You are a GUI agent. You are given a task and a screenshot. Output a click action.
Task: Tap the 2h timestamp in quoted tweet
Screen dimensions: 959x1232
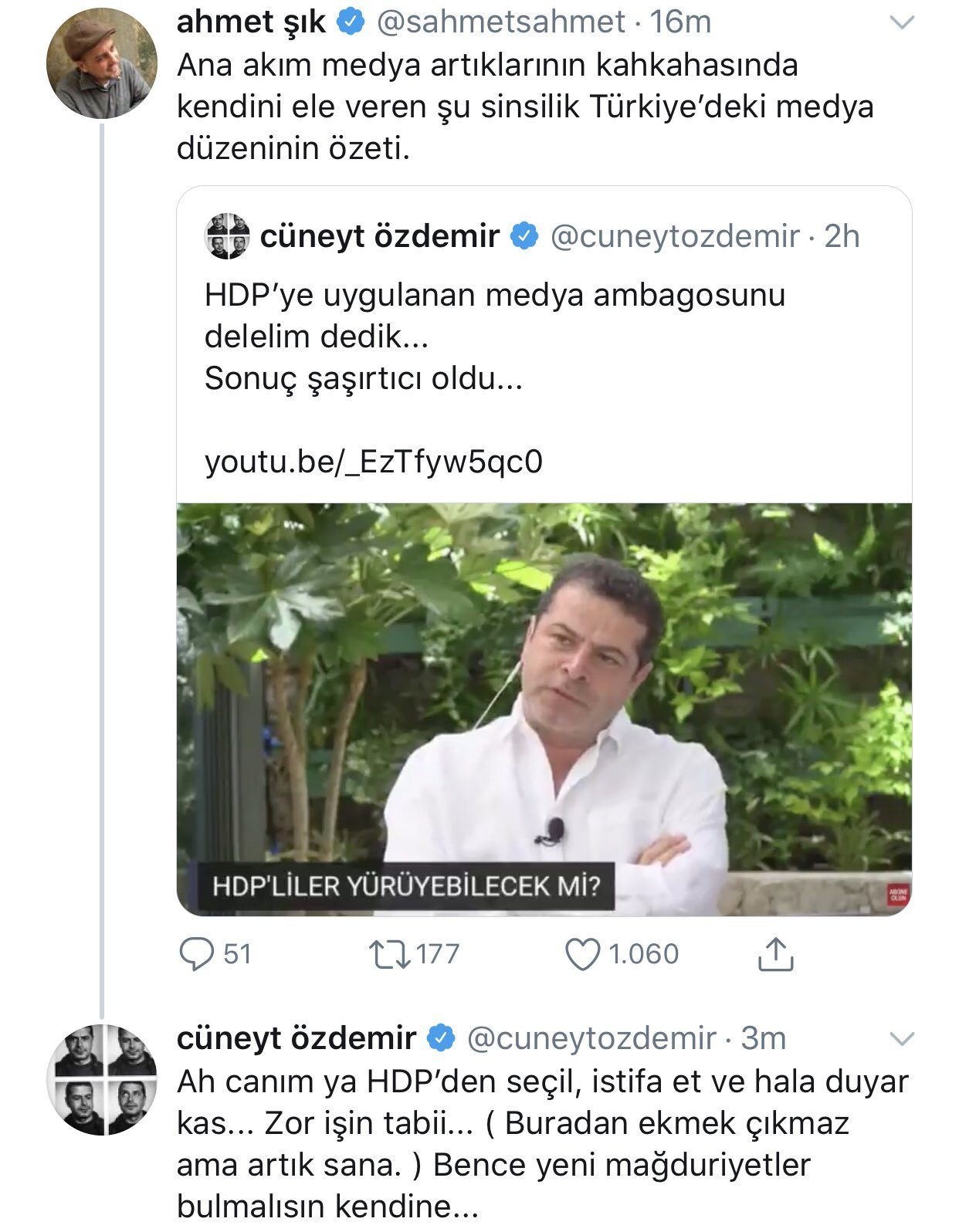point(842,235)
